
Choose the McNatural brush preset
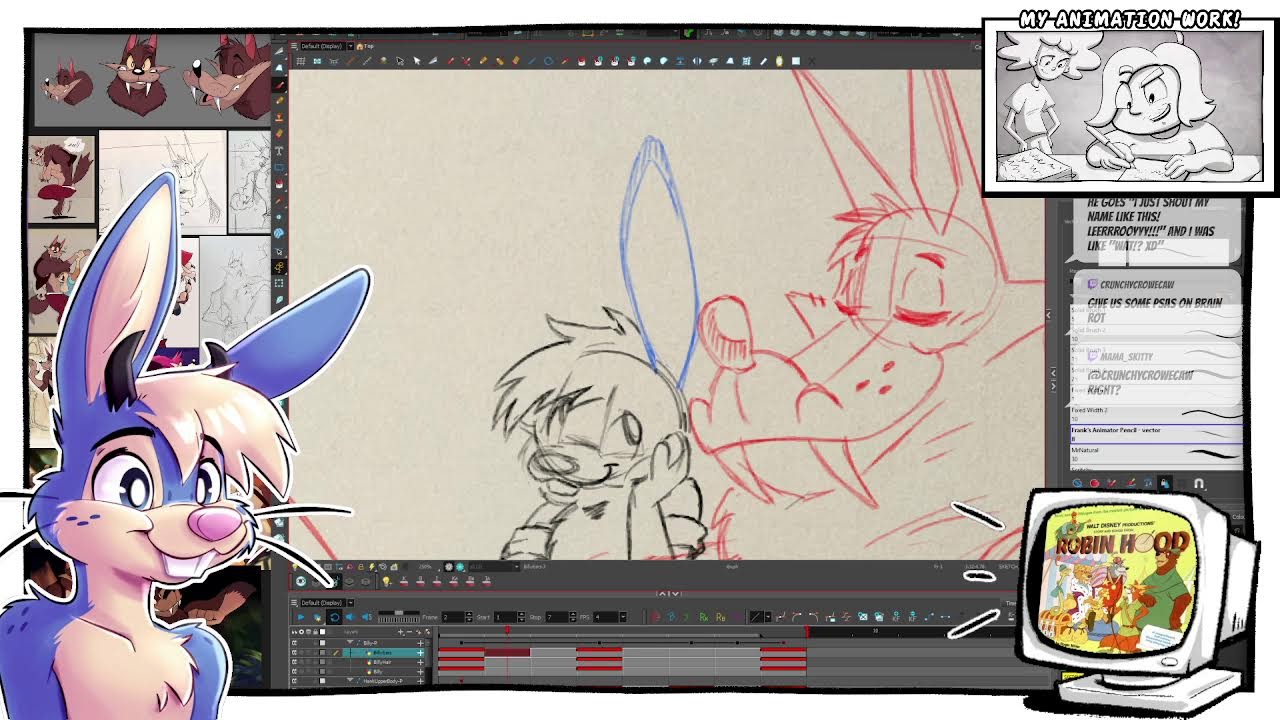coord(1157,454)
